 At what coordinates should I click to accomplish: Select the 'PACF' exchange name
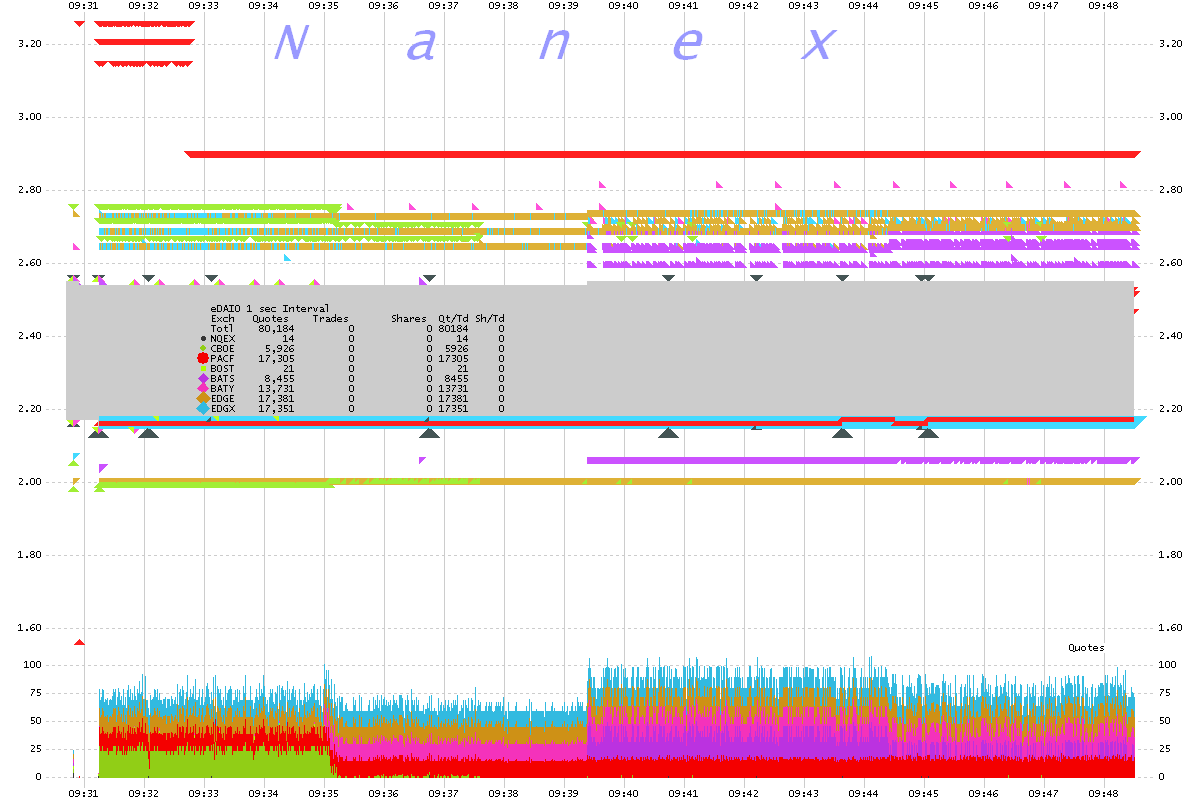coord(222,358)
